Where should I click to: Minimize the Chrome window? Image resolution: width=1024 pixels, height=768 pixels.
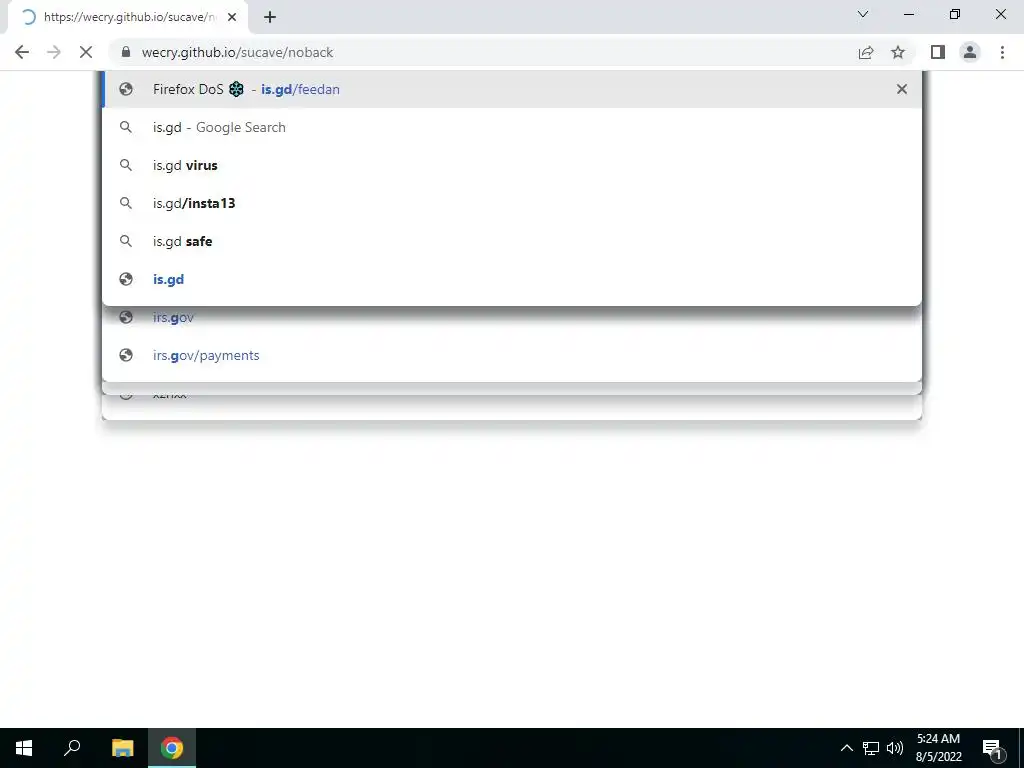click(x=909, y=14)
